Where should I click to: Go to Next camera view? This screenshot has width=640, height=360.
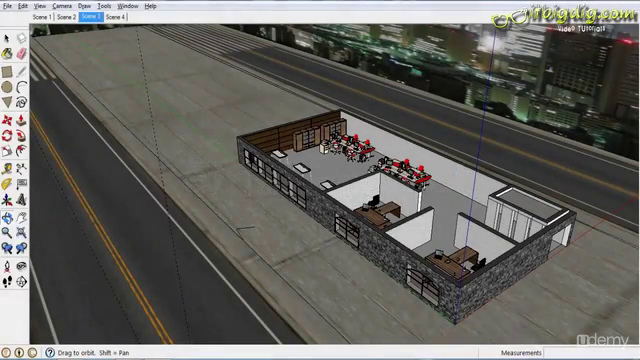(x=21, y=248)
